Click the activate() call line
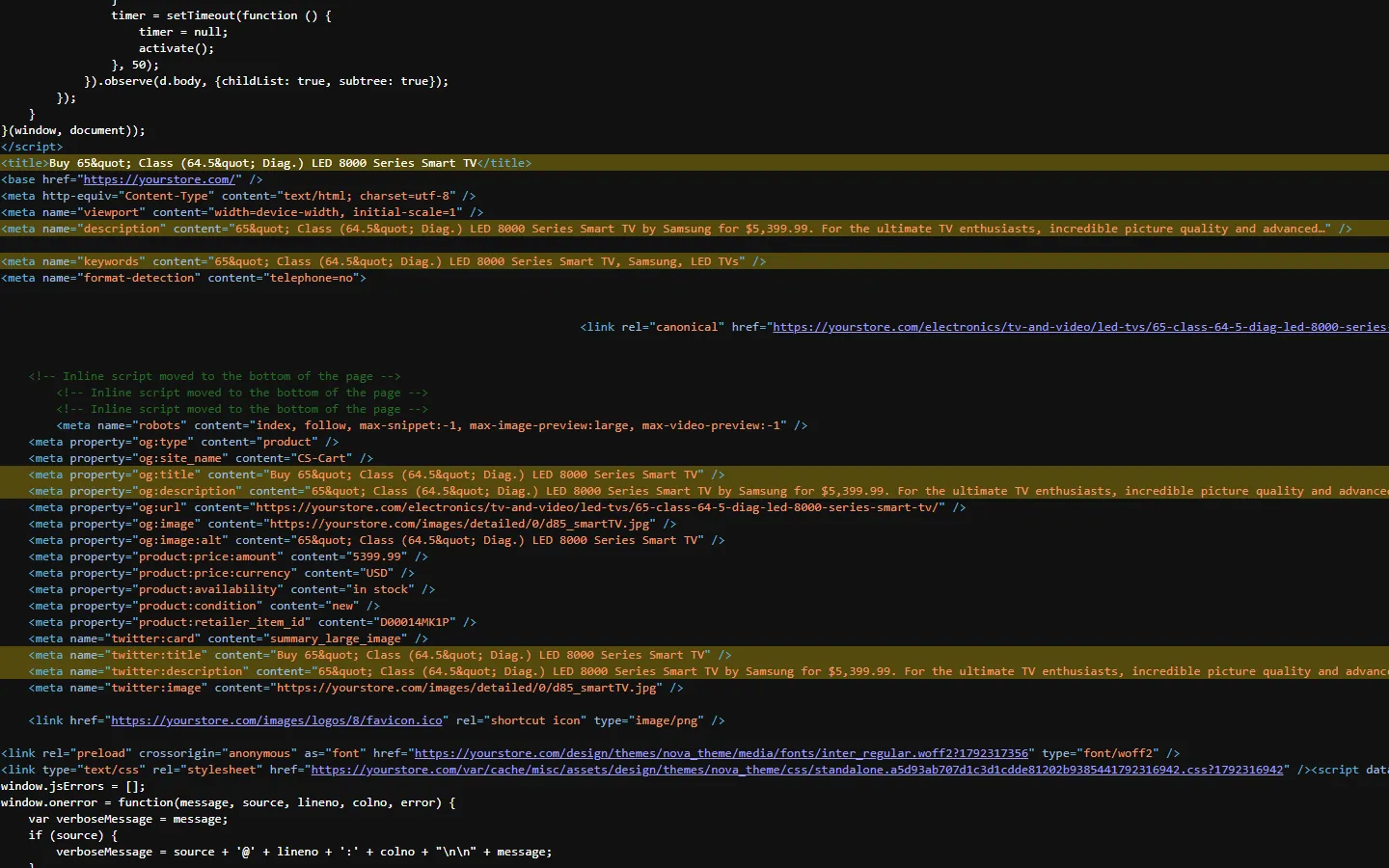Image resolution: width=1389 pixels, height=868 pixels. coord(177,48)
